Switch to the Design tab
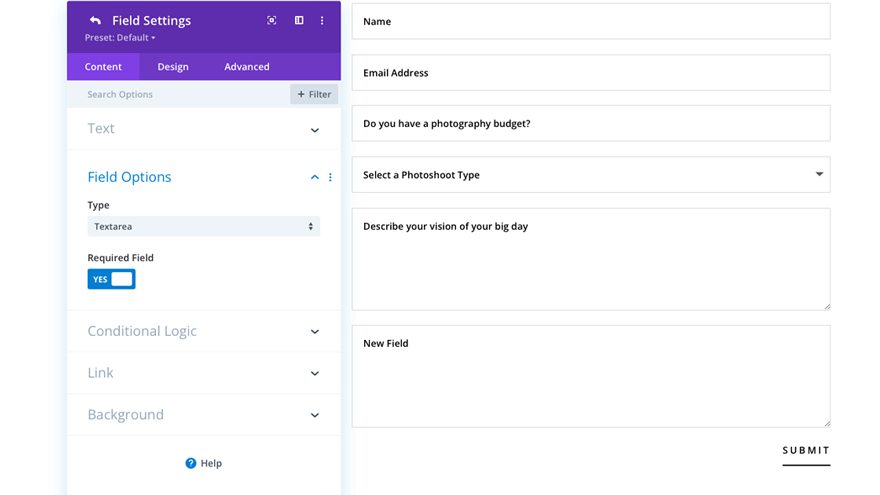Screen dimensions: 880x495 tap(172, 67)
